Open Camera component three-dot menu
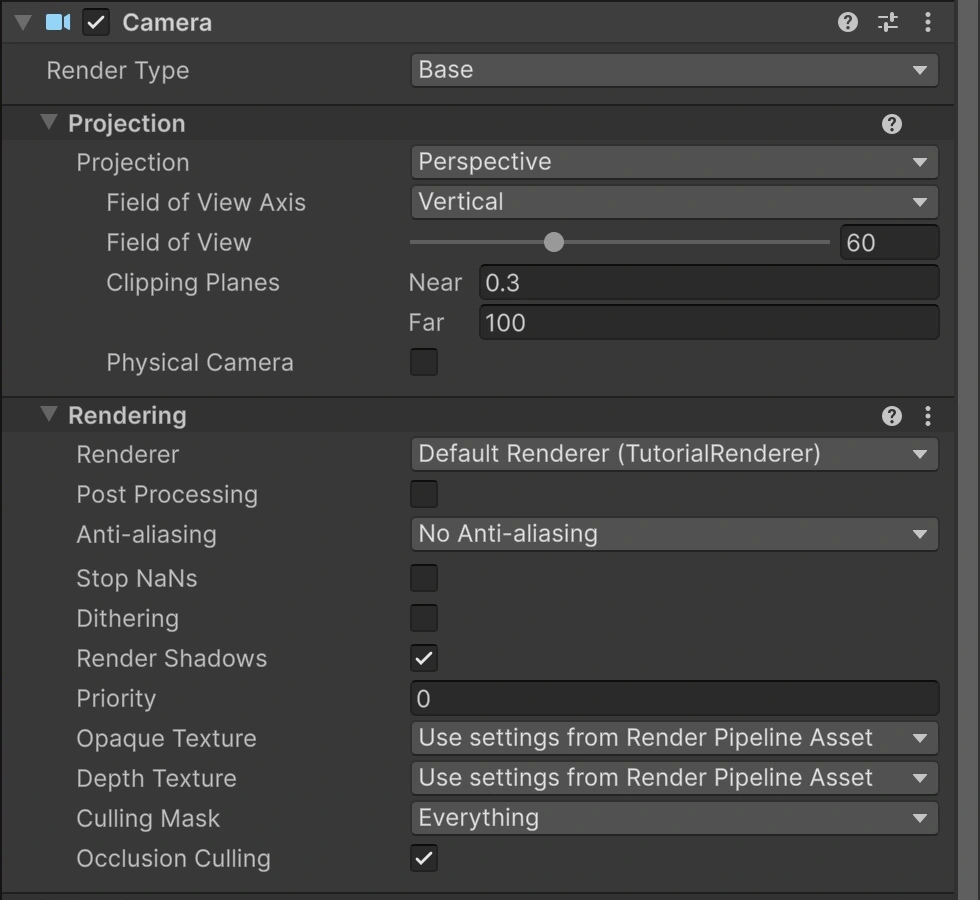This screenshot has width=980, height=900. coord(928,22)
